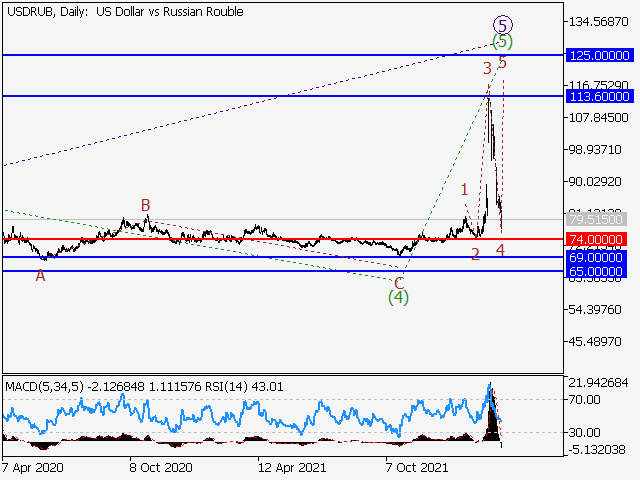640x480 pixels.
Task: Click the circled purple 5 wave label
Action: pyautogui.click(x=502, y=25)
